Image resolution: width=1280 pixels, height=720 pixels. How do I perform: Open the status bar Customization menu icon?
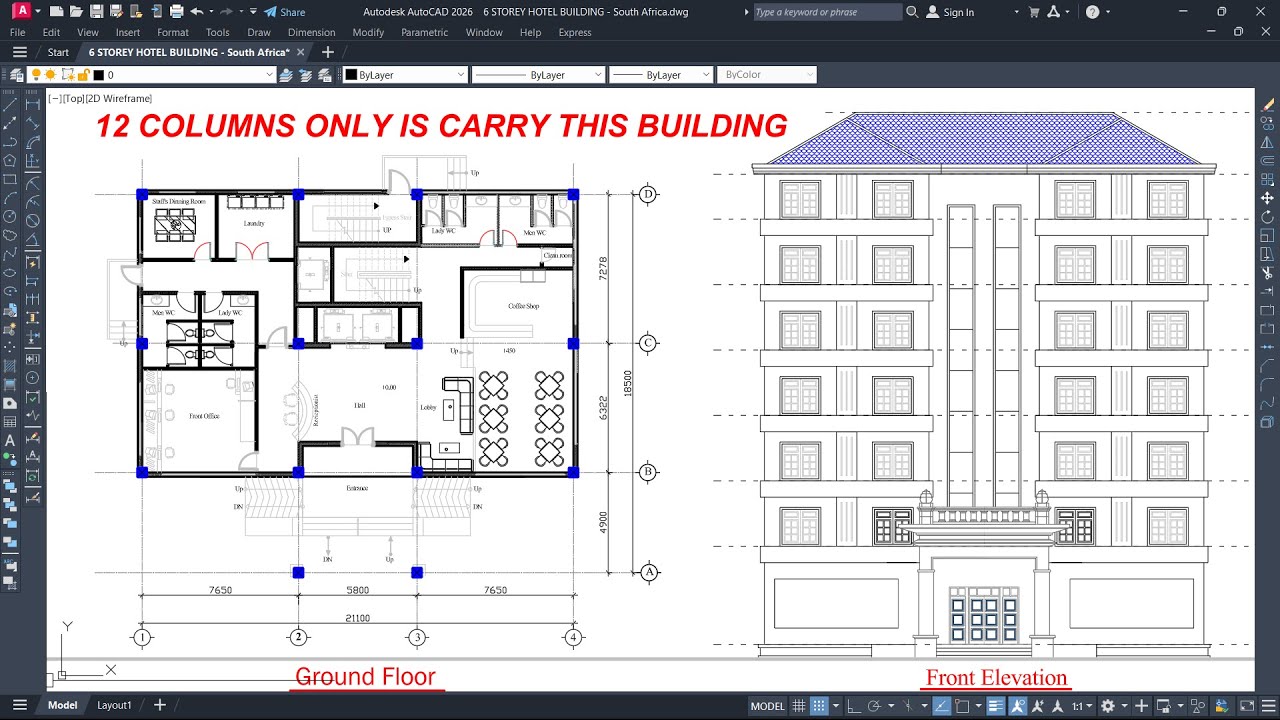(1267, 706)
